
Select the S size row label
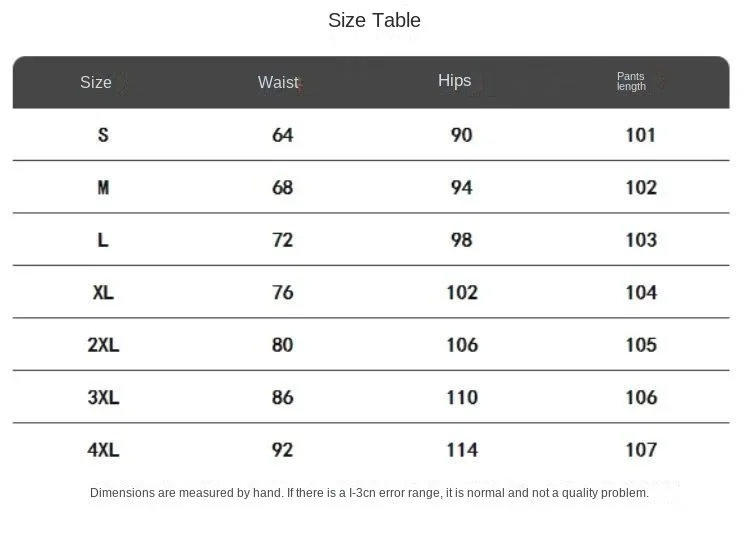pyautogui.click(x=103, y=135)
